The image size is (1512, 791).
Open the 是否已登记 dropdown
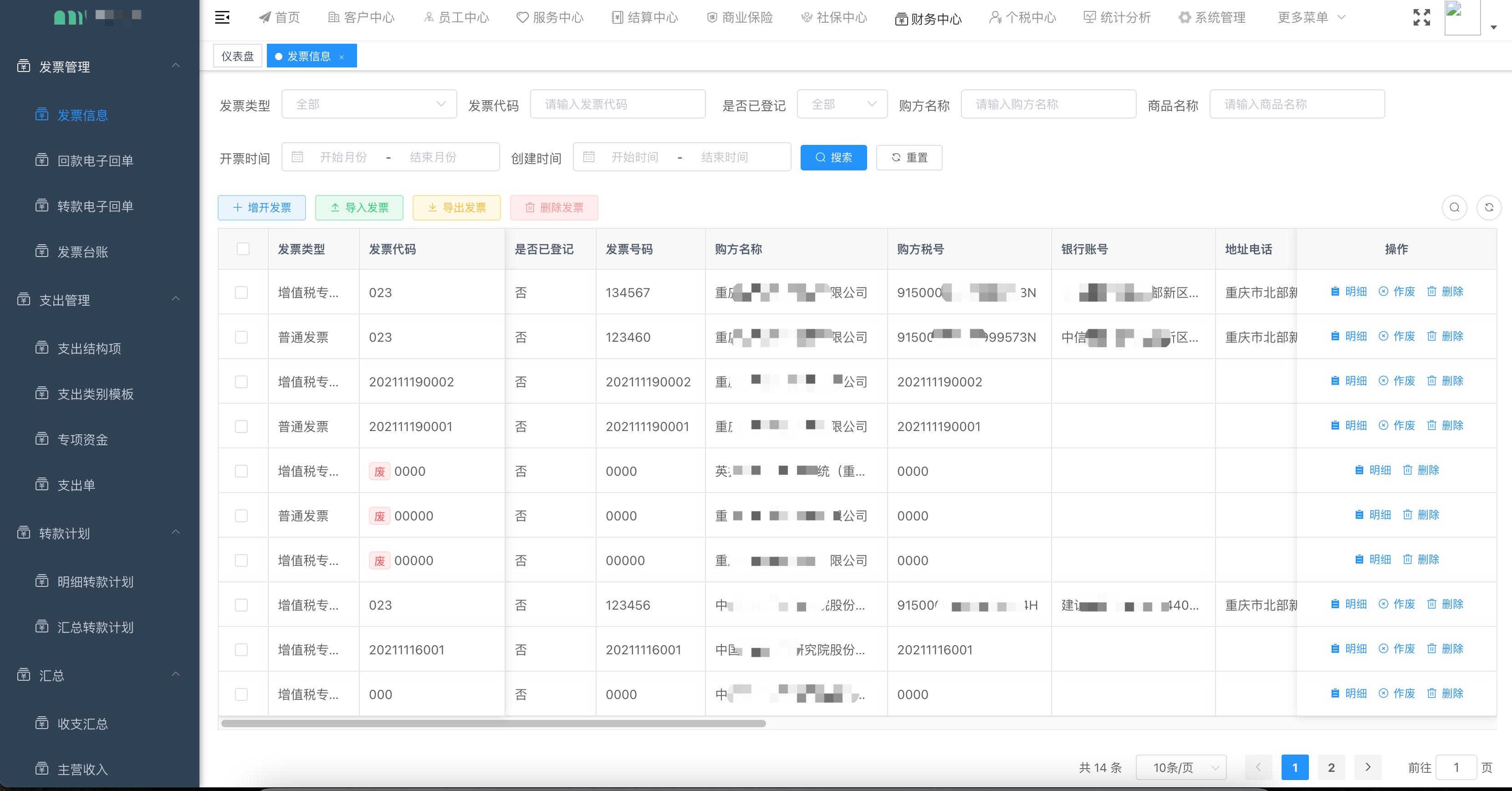tap(841, 104)
